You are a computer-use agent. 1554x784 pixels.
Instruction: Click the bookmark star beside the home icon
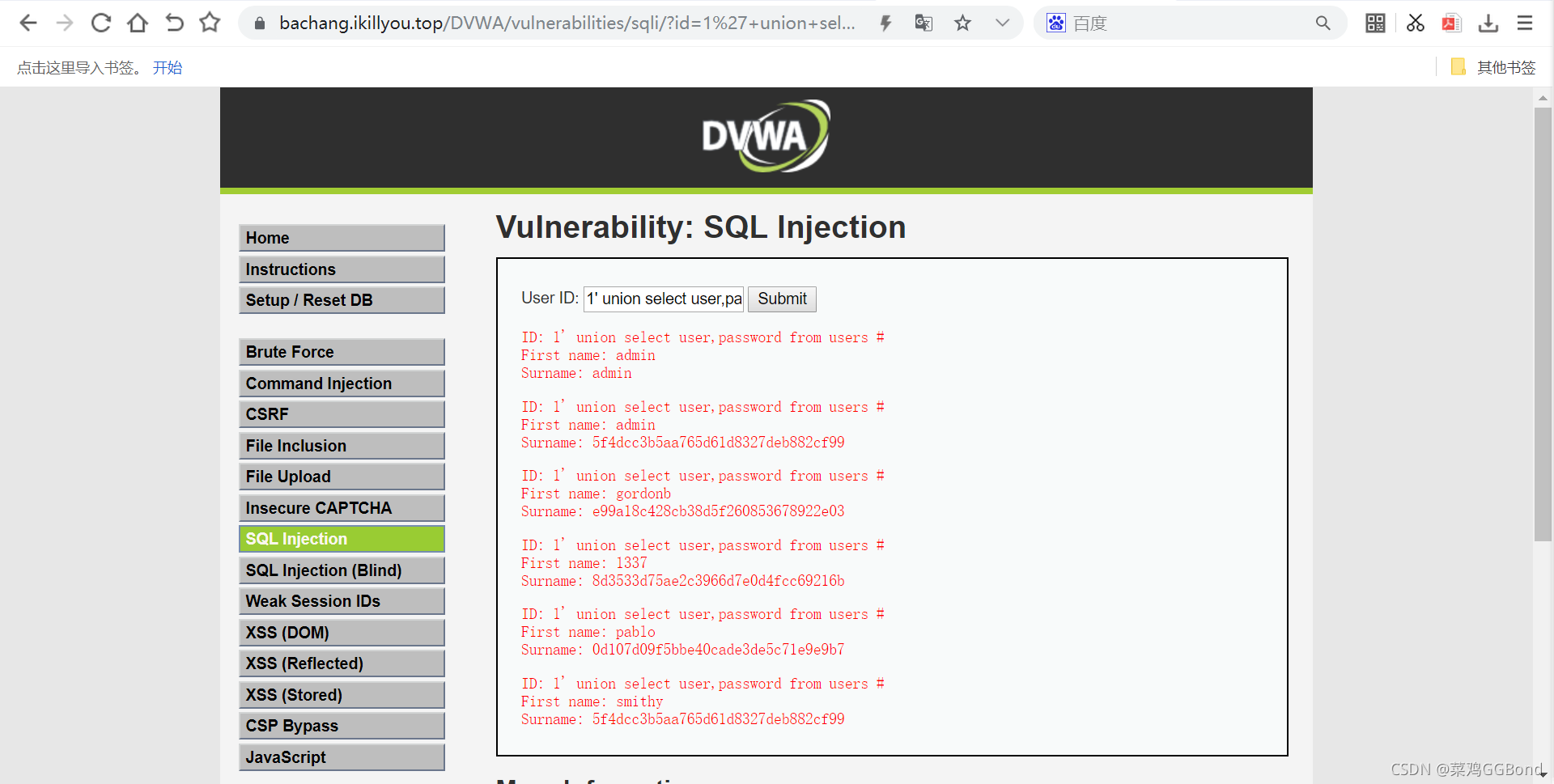coord(210,22)
